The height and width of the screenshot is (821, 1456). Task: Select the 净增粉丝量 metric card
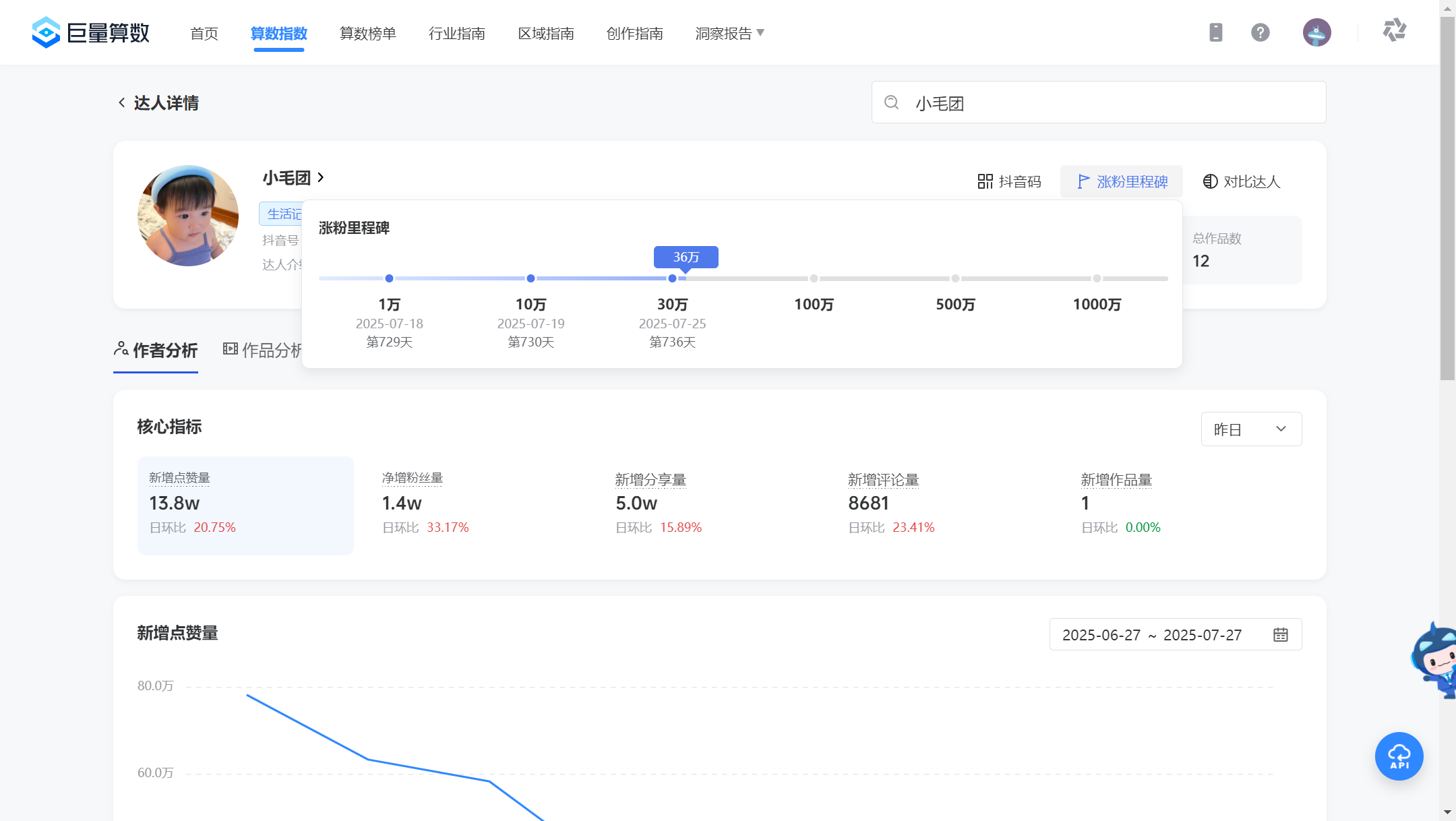click(x=479, y=506)
